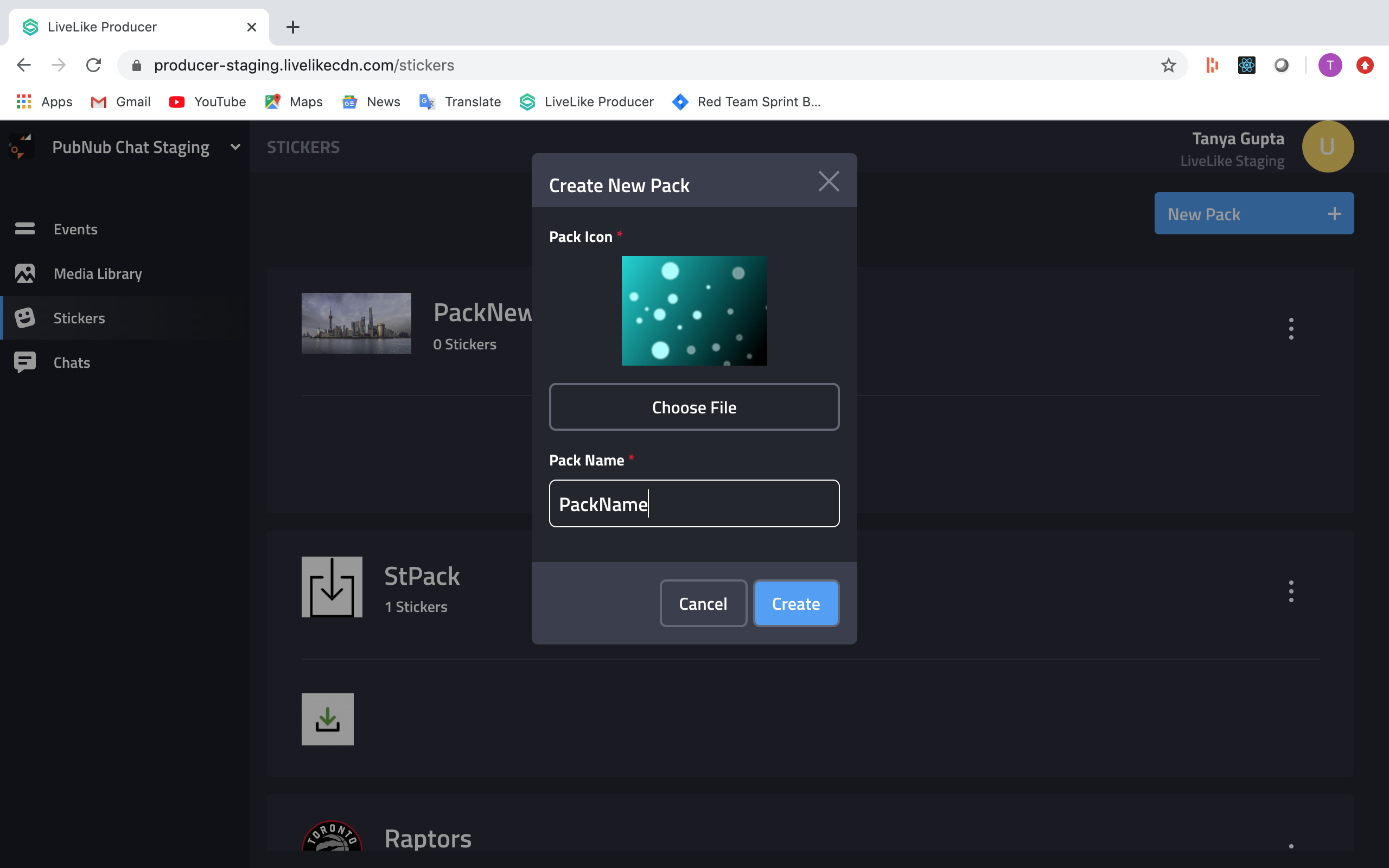This screenshot has width=1389, height=868.
Task: Click the user avatar circle
Action: [x=1327, y=147]
